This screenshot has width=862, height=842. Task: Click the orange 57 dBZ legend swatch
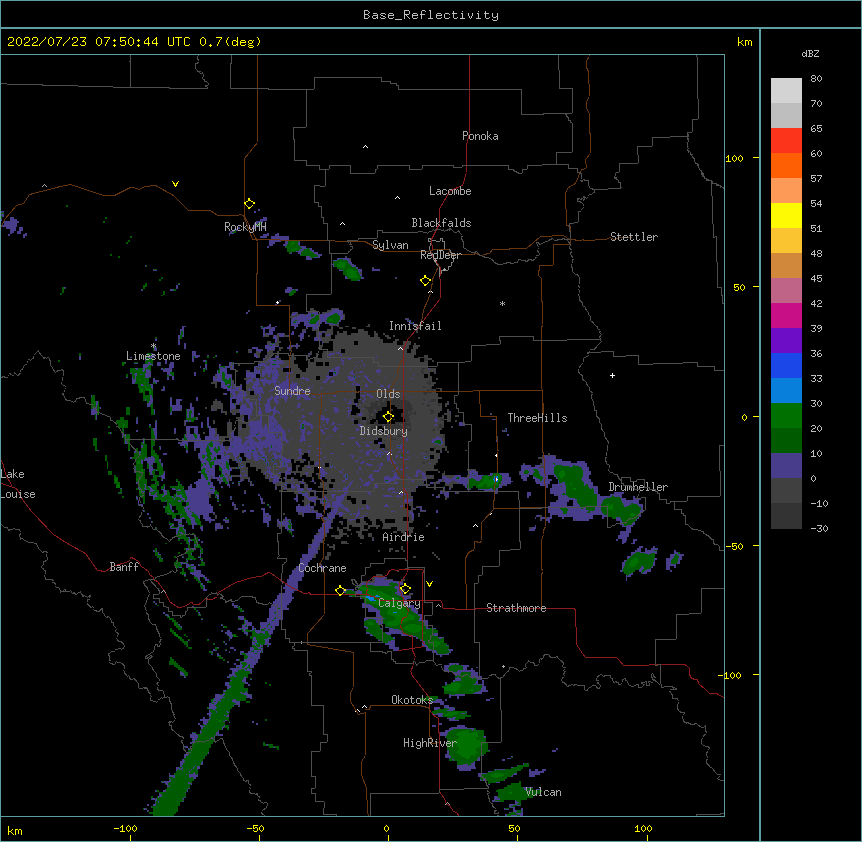[x=786, y=165]
